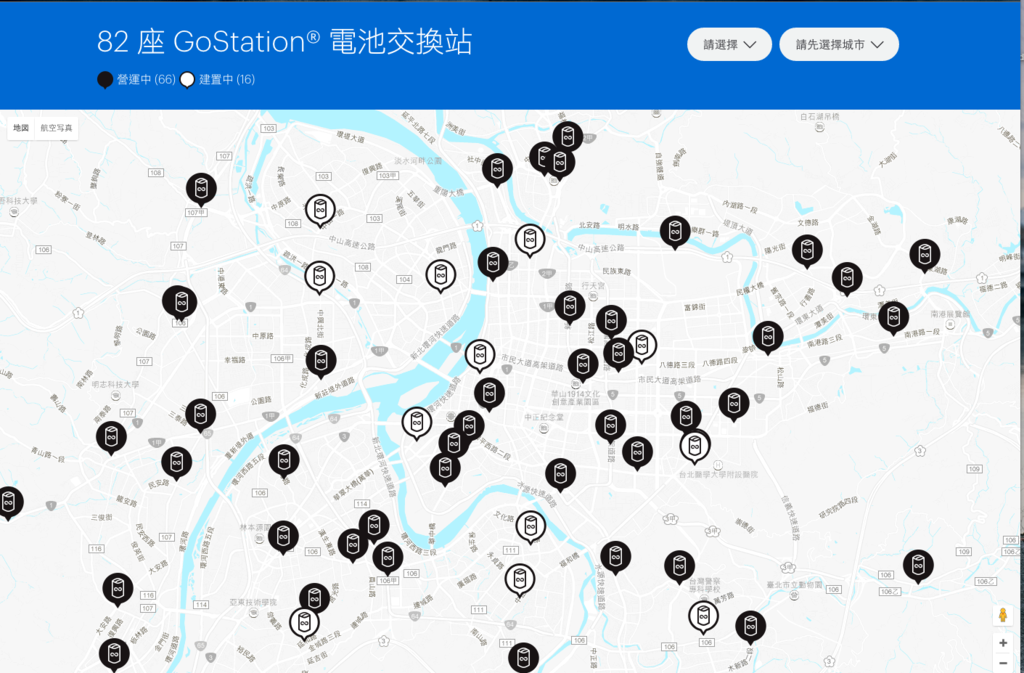
Task: Select the white station marker right of 永貞路
Action: click(x=520, y=580)
